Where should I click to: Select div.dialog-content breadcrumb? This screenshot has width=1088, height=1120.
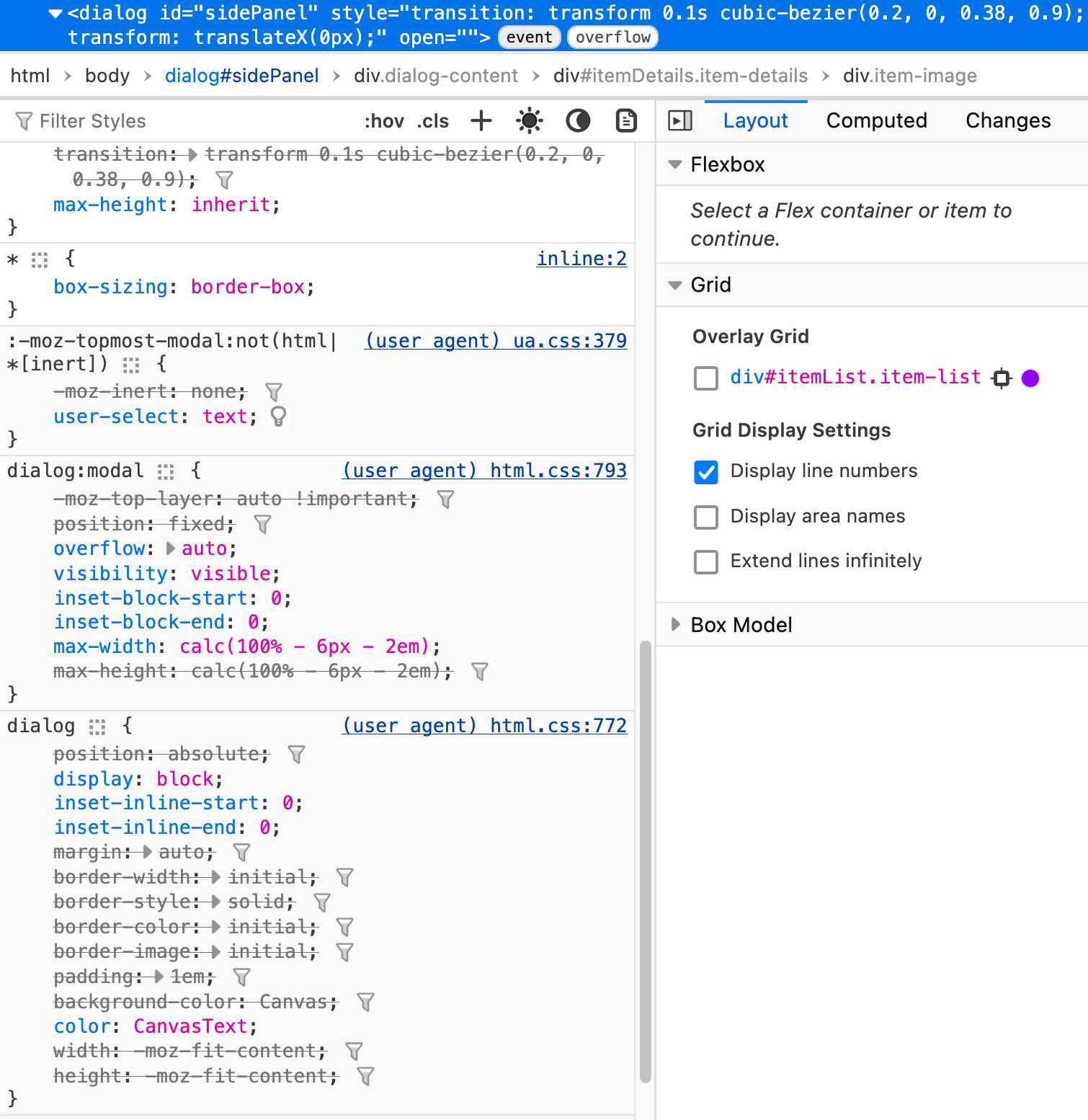[x=436, y=76]
